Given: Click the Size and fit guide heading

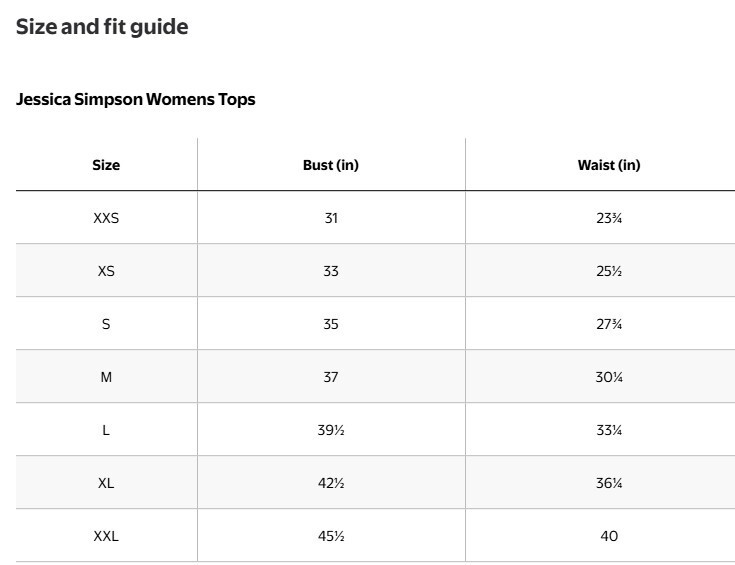Looking at the screenshot, I should click(102, 27).
